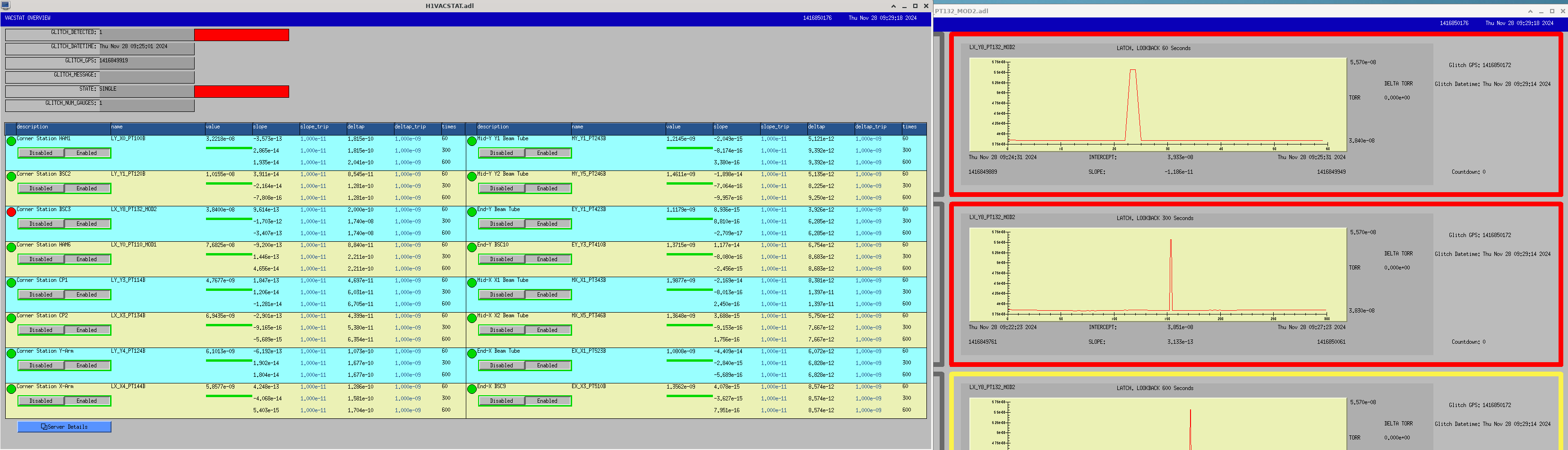Click the status circle for End-X Beam Tube

472,353
